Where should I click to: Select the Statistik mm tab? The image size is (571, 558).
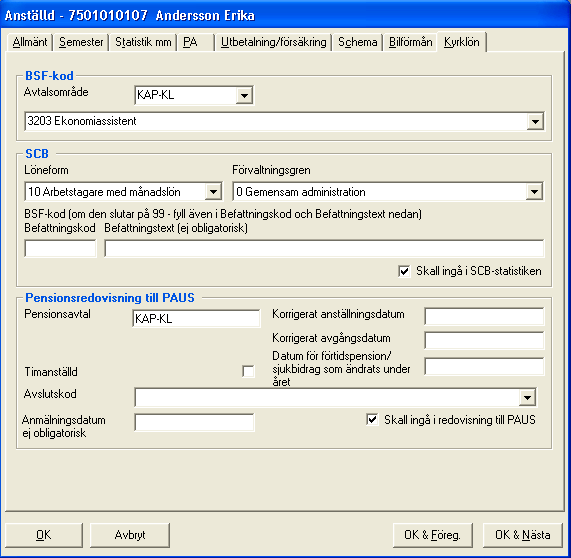click(x=143, y=42)
